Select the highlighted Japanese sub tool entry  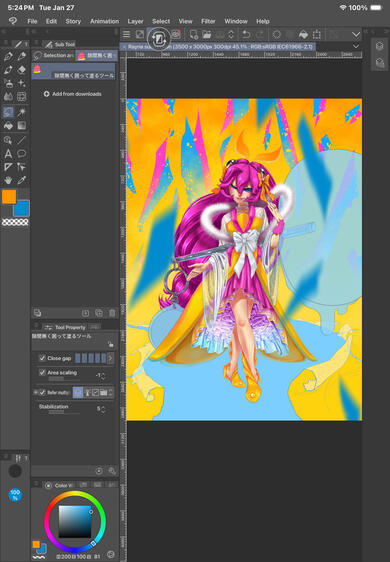(74, 71)
